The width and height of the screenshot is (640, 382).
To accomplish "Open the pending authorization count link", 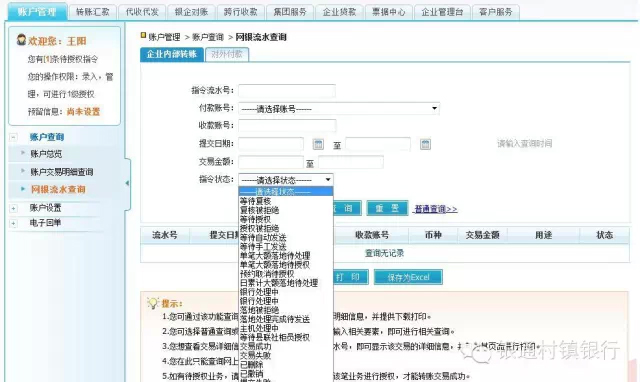I will pos(47,59).
